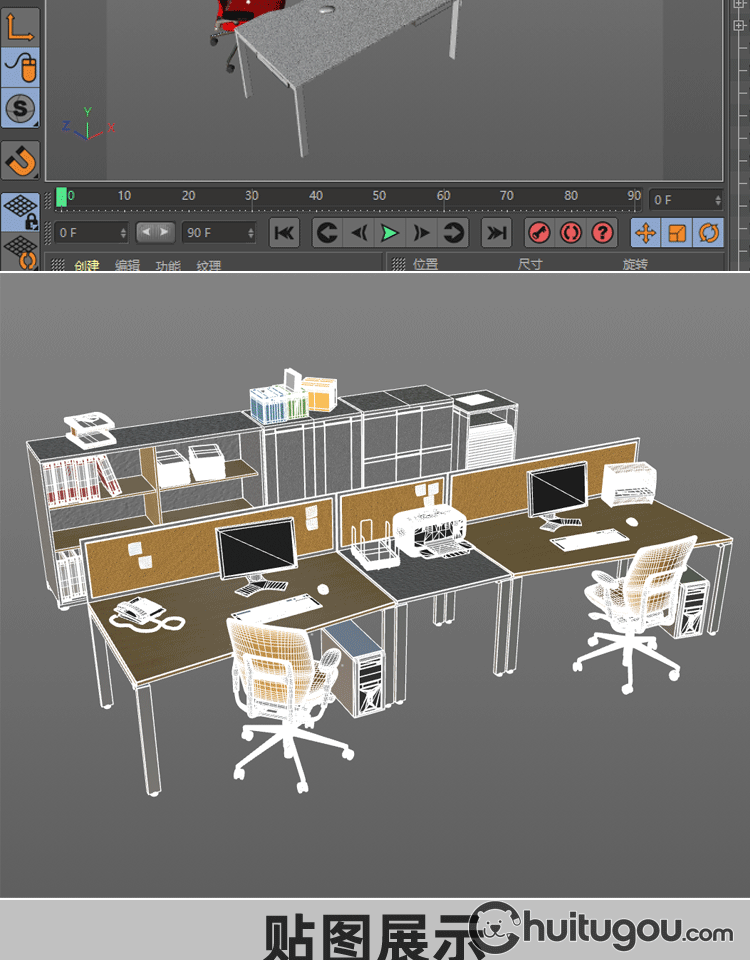This screenshot has height=960, width=750.
Task: Toggle the locked workplane grid icon
Action: [20, 211]
